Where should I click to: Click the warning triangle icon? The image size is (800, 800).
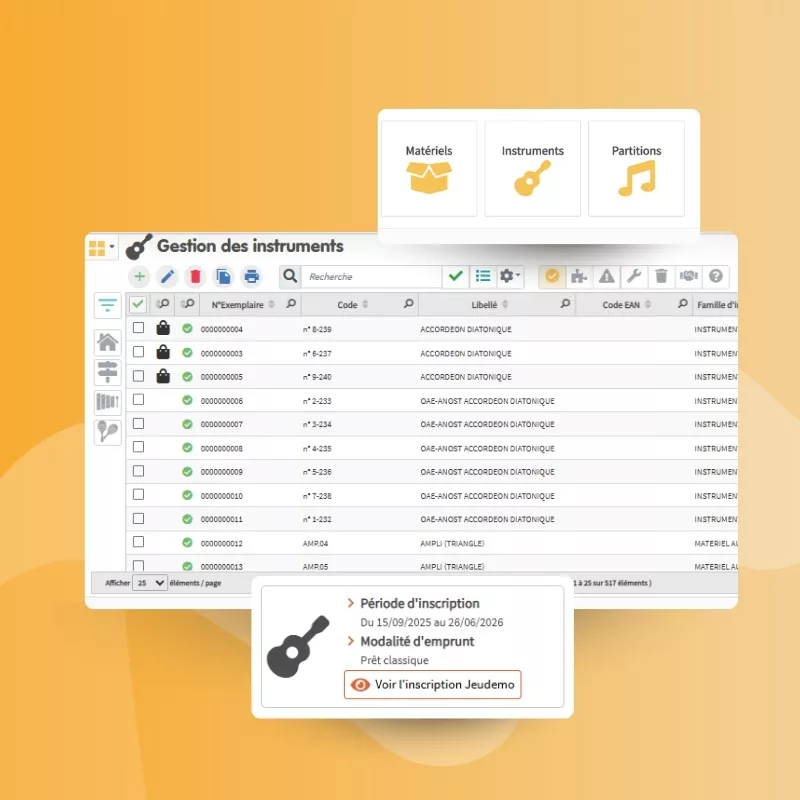(x=606, y=277)
